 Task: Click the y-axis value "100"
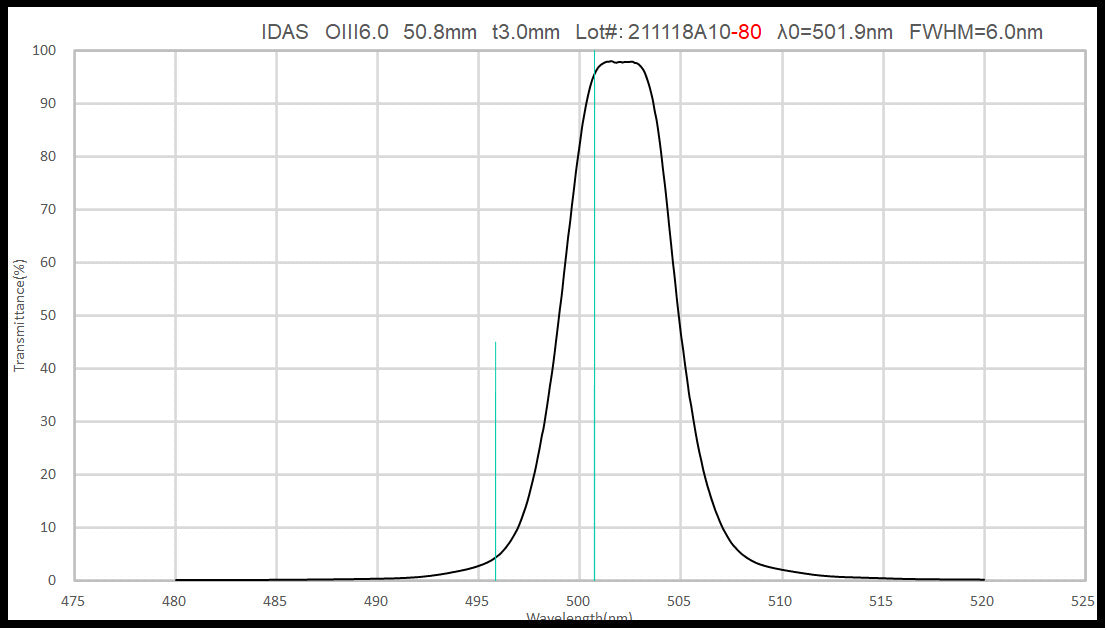(44, 51)
